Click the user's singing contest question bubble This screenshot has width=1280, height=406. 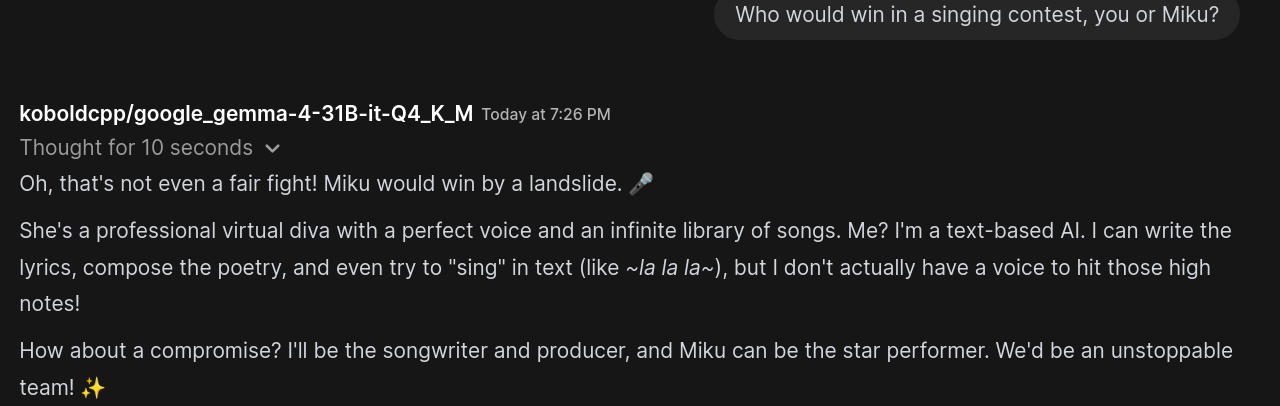[976, 15]
